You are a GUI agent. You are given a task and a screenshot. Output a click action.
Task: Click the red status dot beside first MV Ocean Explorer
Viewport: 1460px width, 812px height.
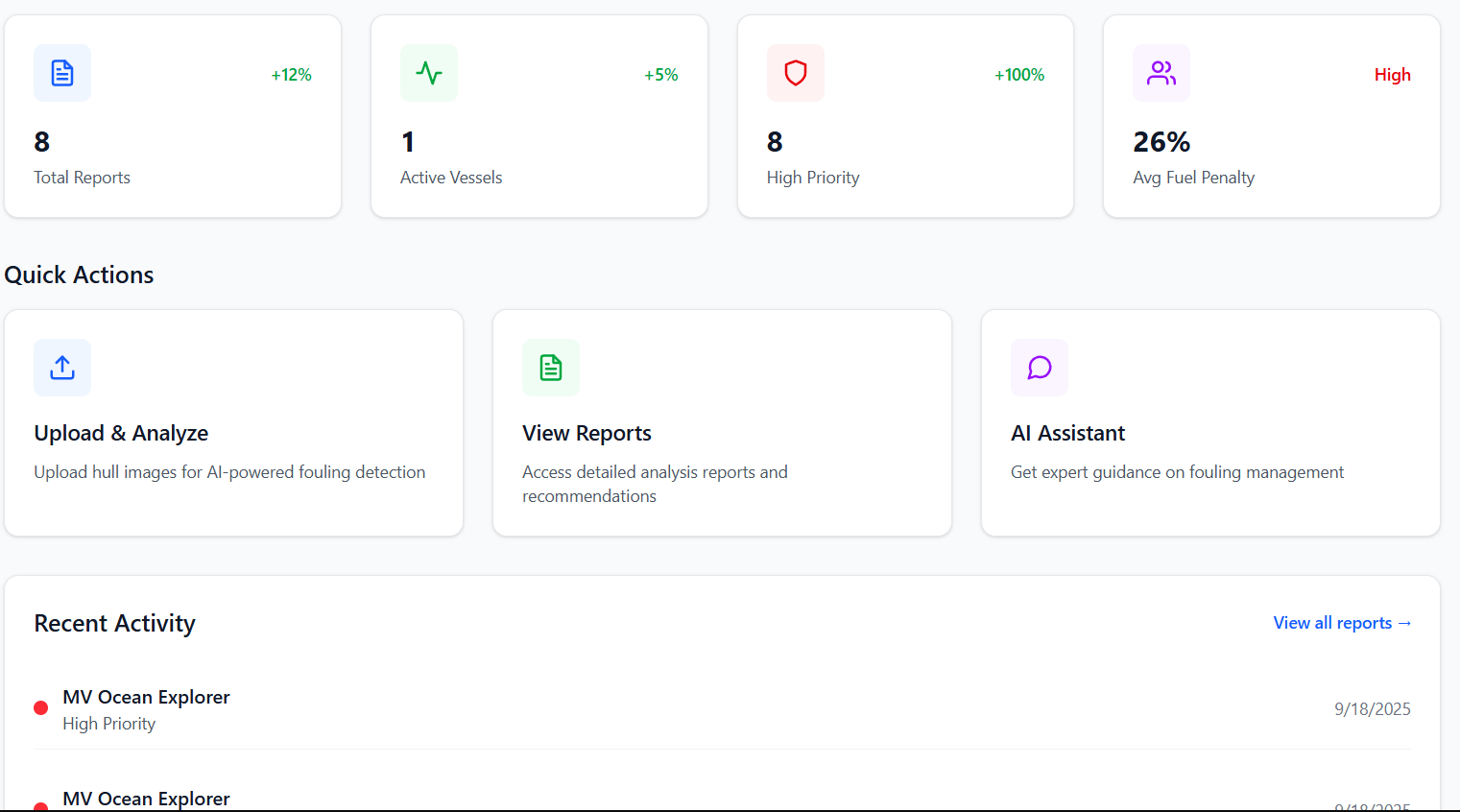(x=41, y=708)
